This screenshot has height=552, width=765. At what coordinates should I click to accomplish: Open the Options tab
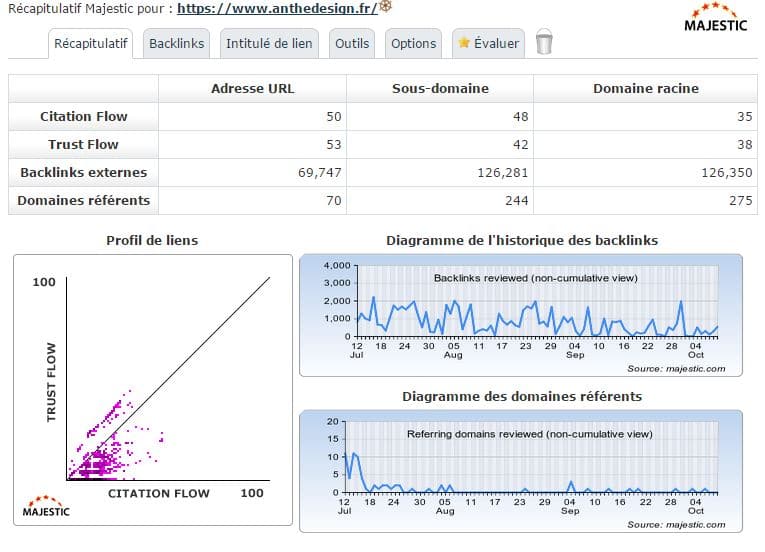click(414, 43)
